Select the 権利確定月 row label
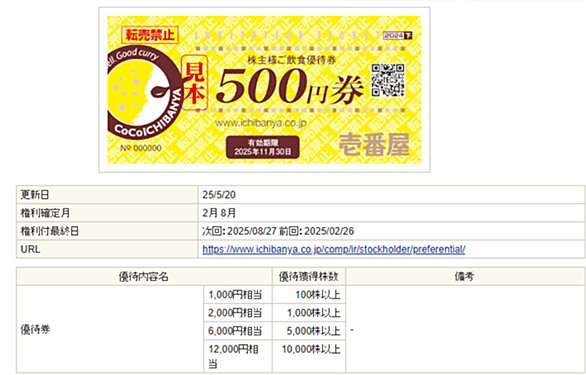The width and height of the screenshot is (586, 375). click(x=107, y=213)
